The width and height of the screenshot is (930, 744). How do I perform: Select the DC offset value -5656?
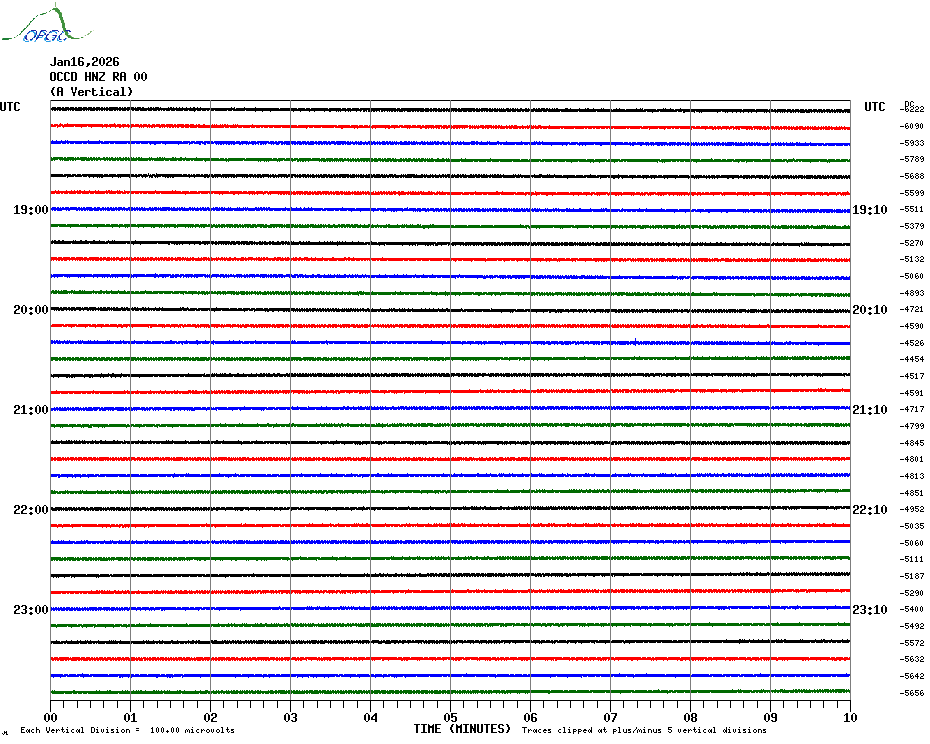(x=912, y=693)
